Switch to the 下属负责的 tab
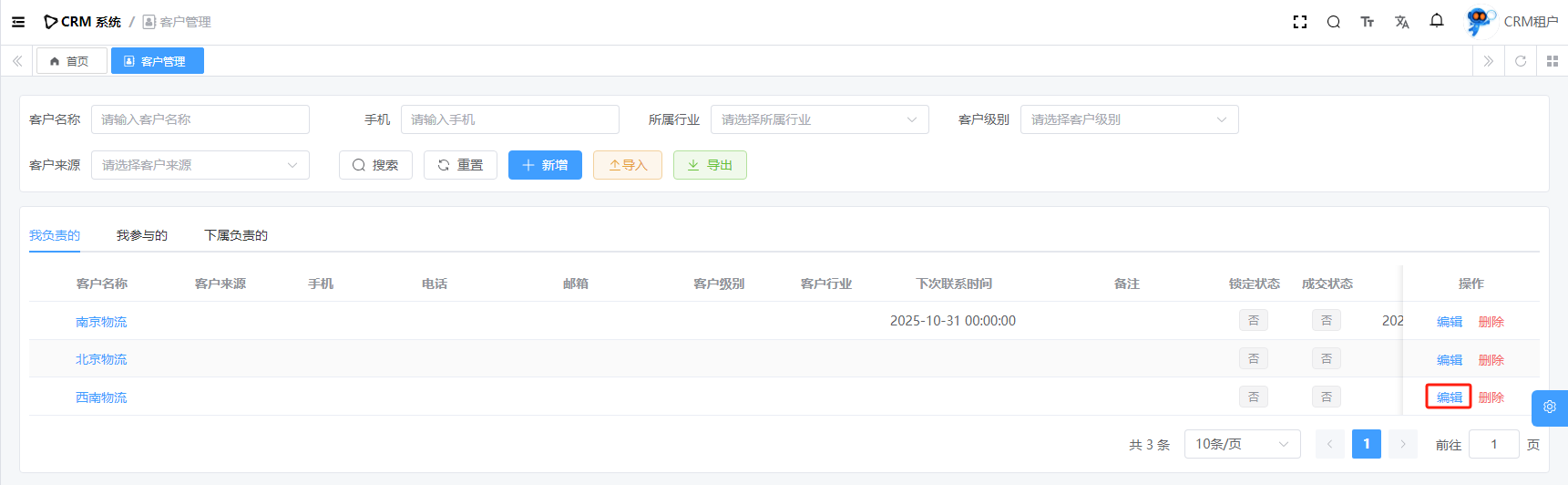The height and width of the screenshot is (485, 1568). [x=236, y=235]
